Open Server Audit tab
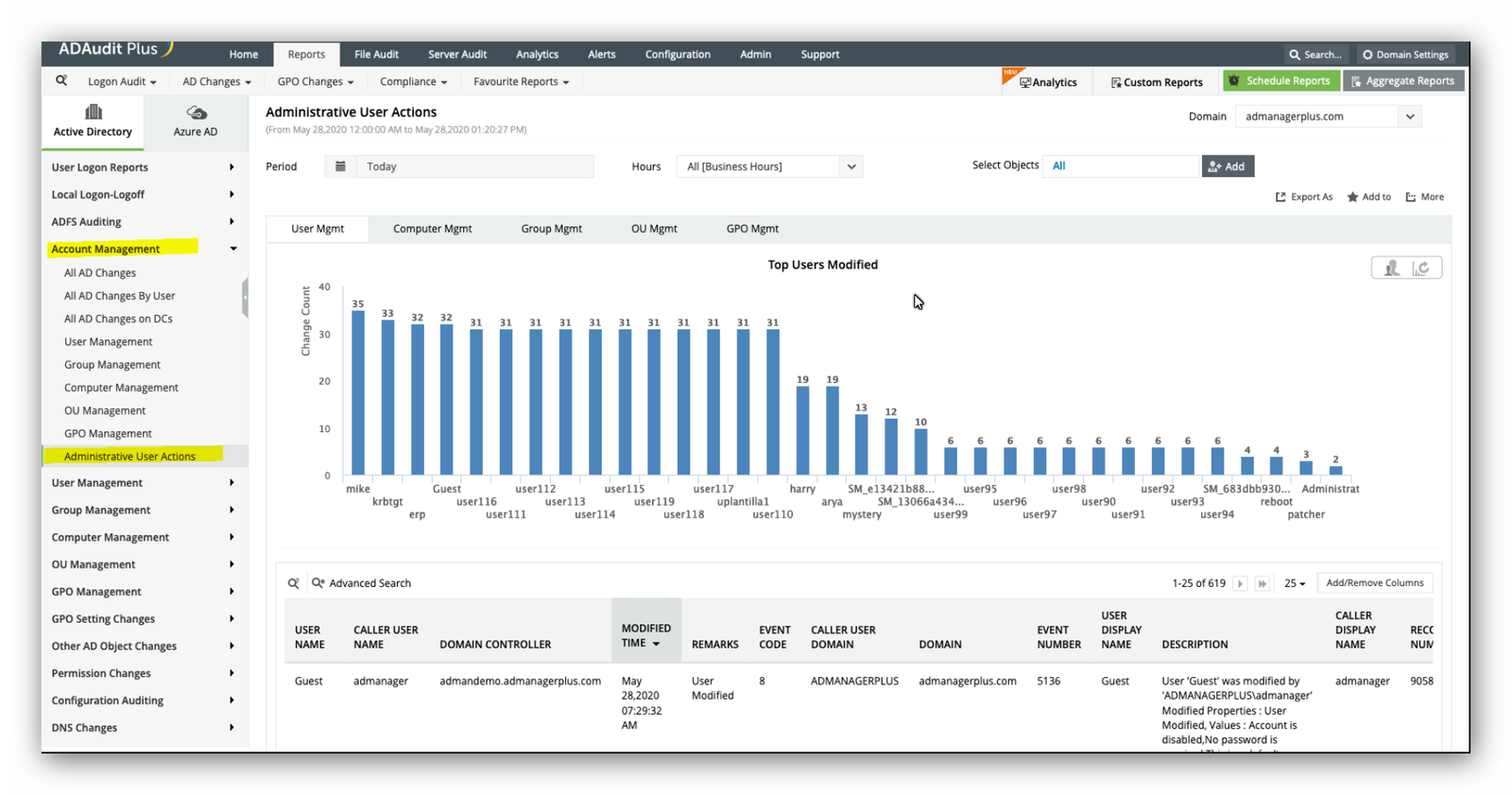 (x=457, y=55)
